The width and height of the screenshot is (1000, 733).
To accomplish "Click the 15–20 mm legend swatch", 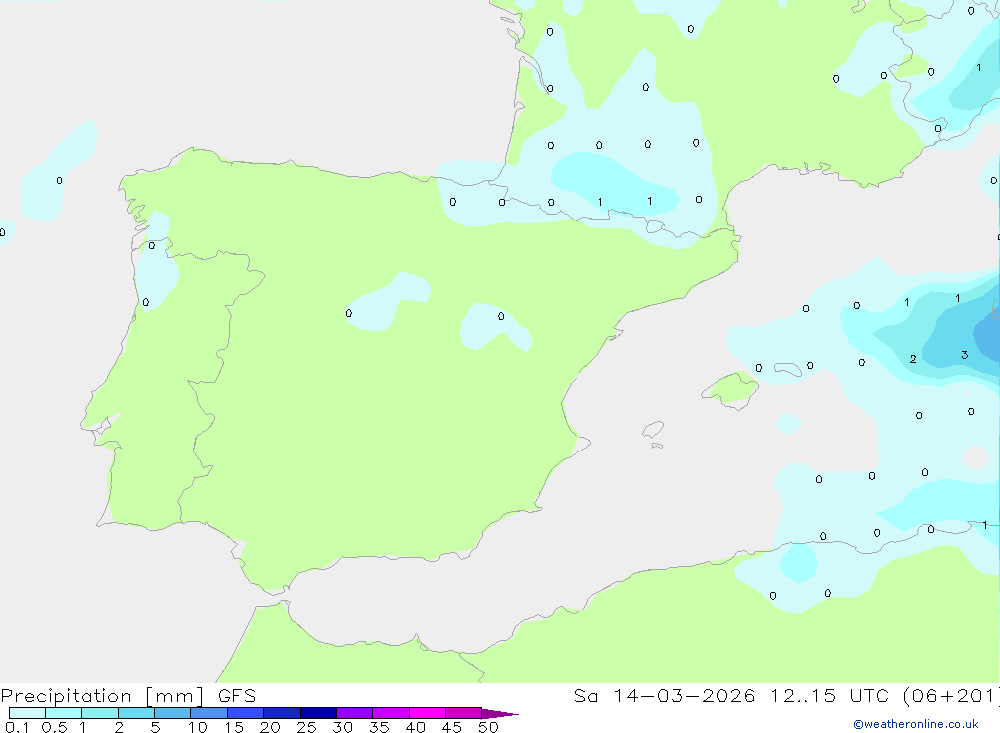I will pos(245,713).
